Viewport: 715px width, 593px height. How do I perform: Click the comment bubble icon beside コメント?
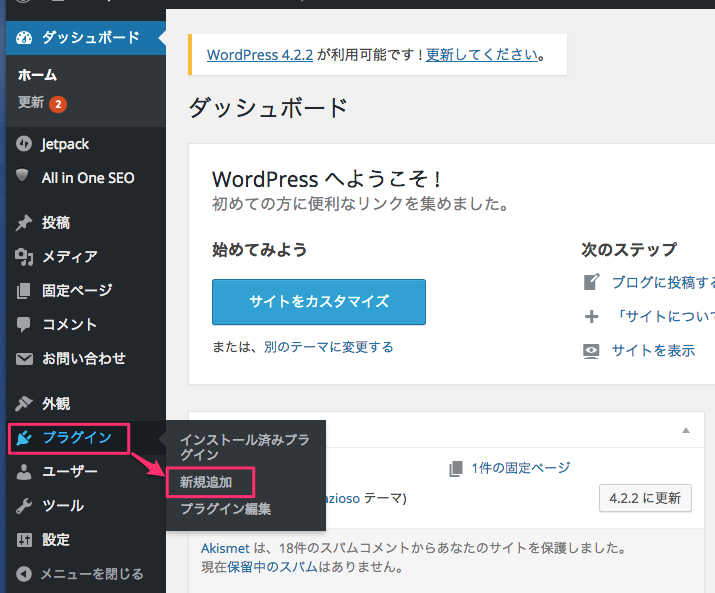click(23, 325)
